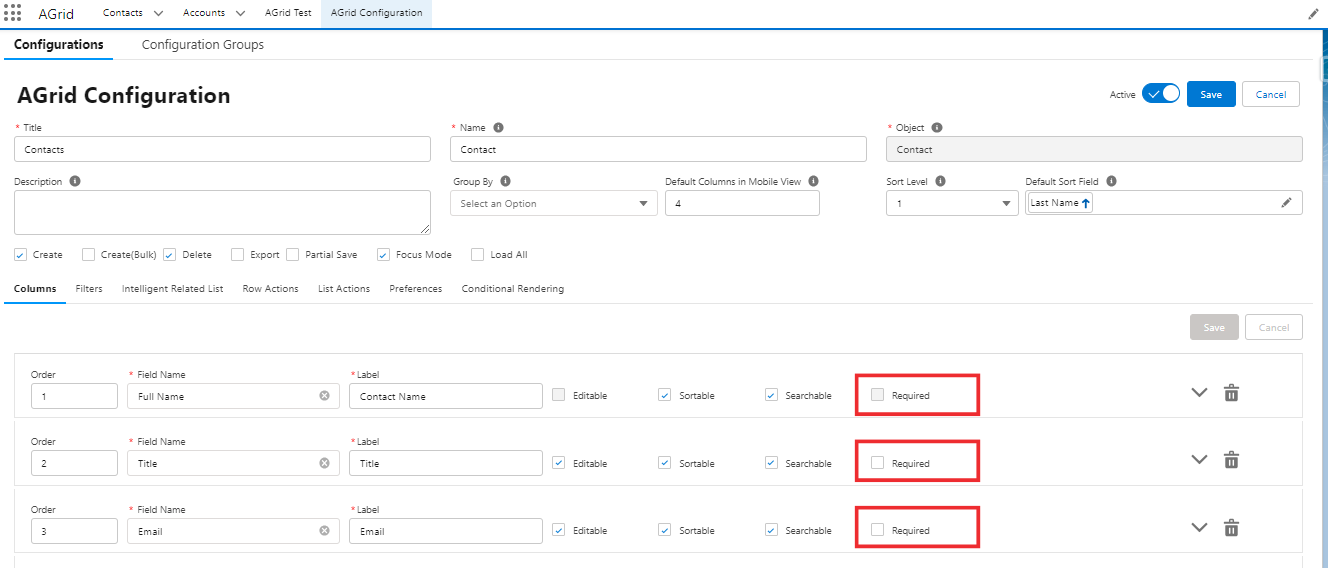Click the Order input for the Email row
The image size is (1328, 568).
[x=74, y=531]
